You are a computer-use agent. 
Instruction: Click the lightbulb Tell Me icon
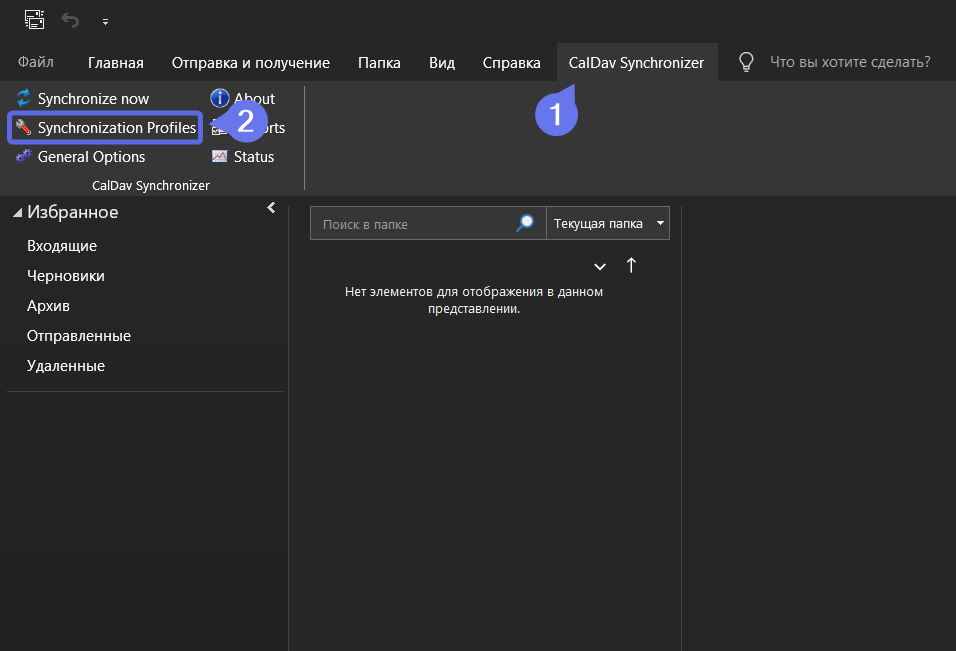(746, 63)
